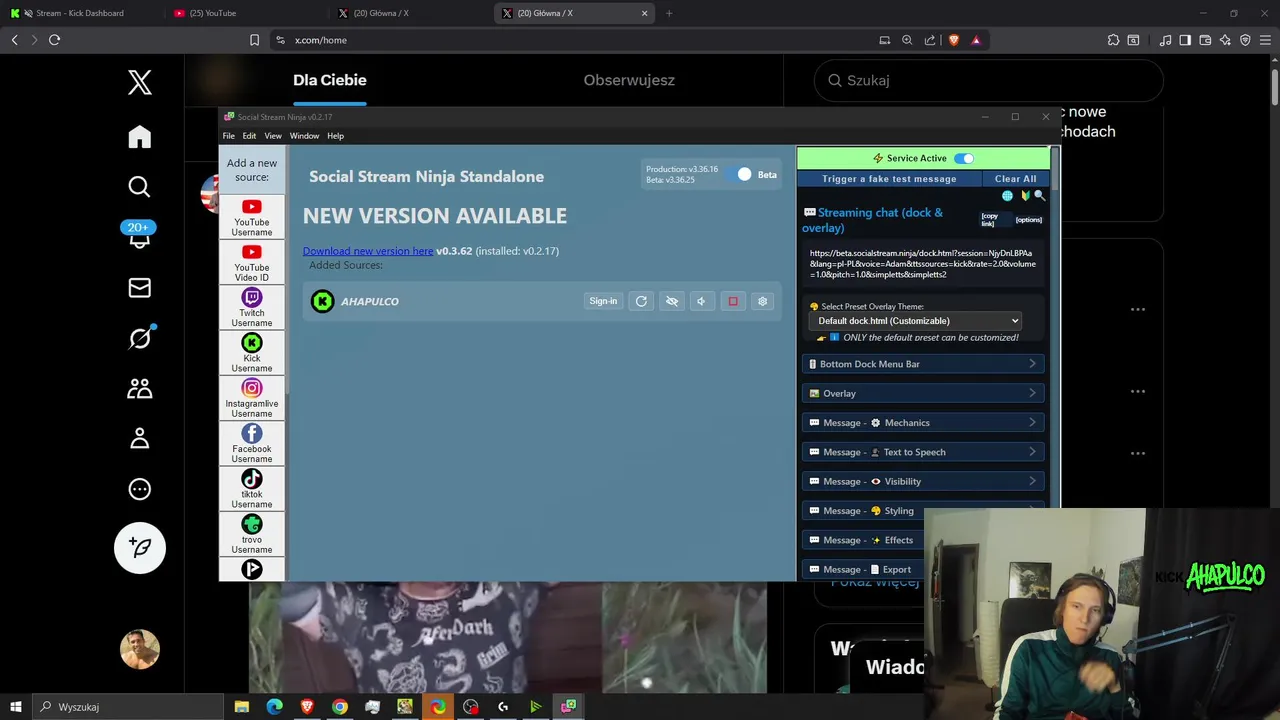Switch to the Obserwujesz tab on X
This screenshot has height=720, width=1280.
[629, 80]
